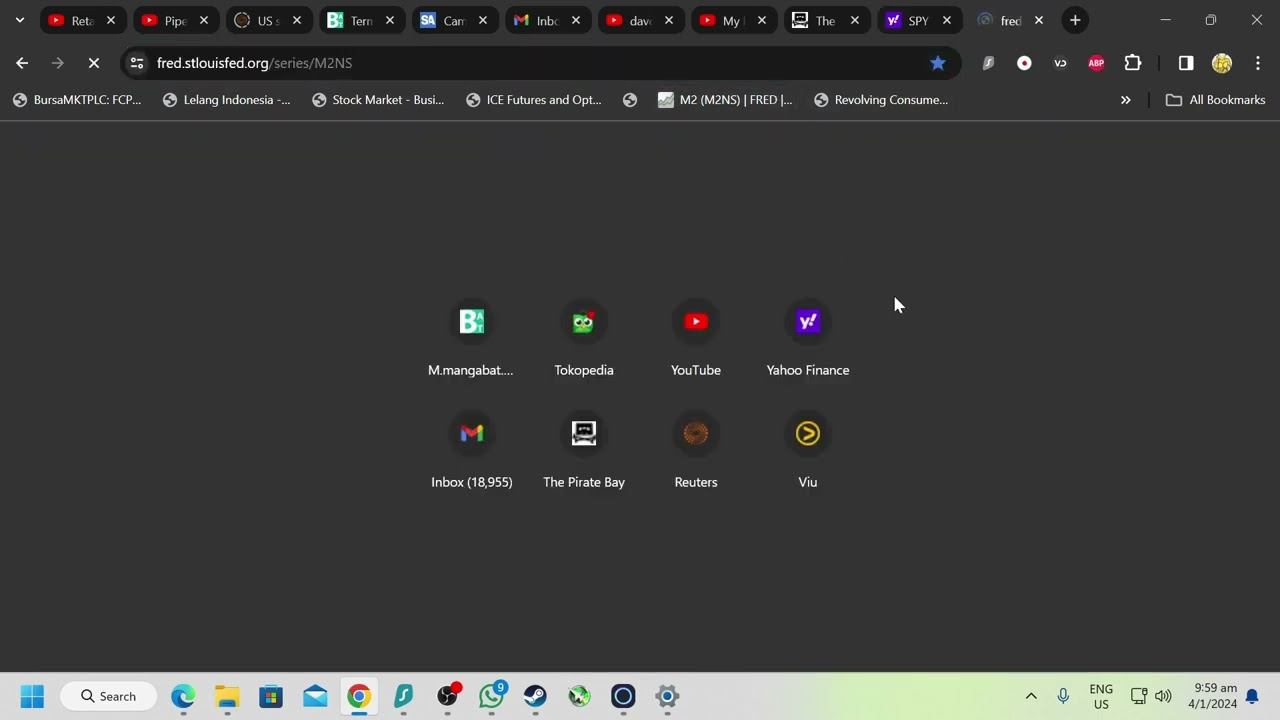Open The Pirate Bay shortcut tile

[584, 452]
